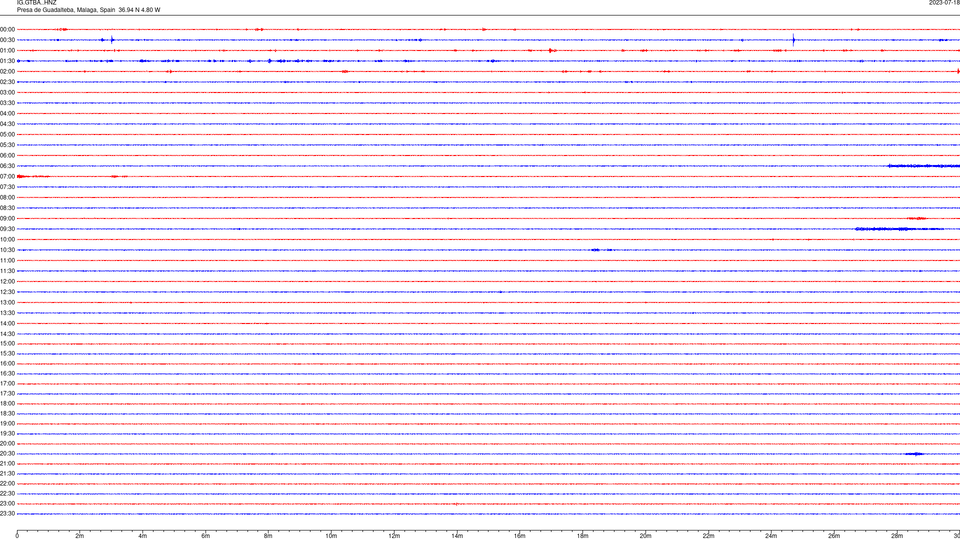This screenshot has width=960, height=540.
Task: Click the tall blue spike on the 00:30 trace
Action: tap(793, 40)
